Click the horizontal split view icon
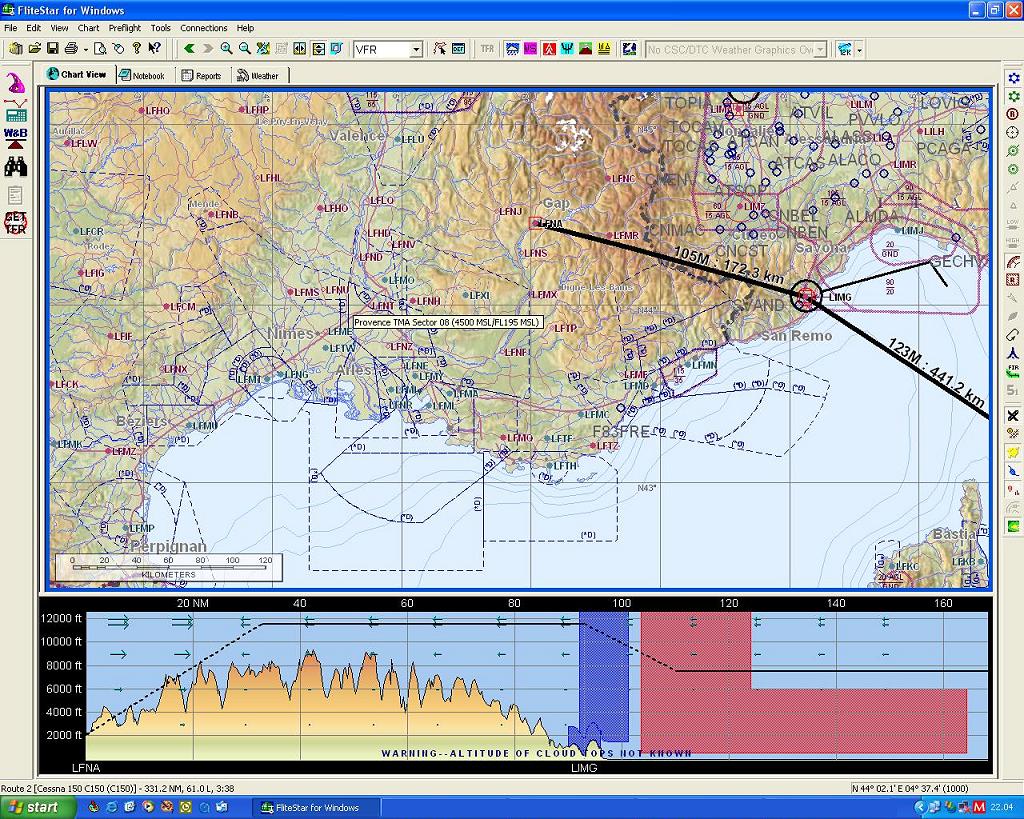Screen dimensions: 1024x819 [300, 49]
